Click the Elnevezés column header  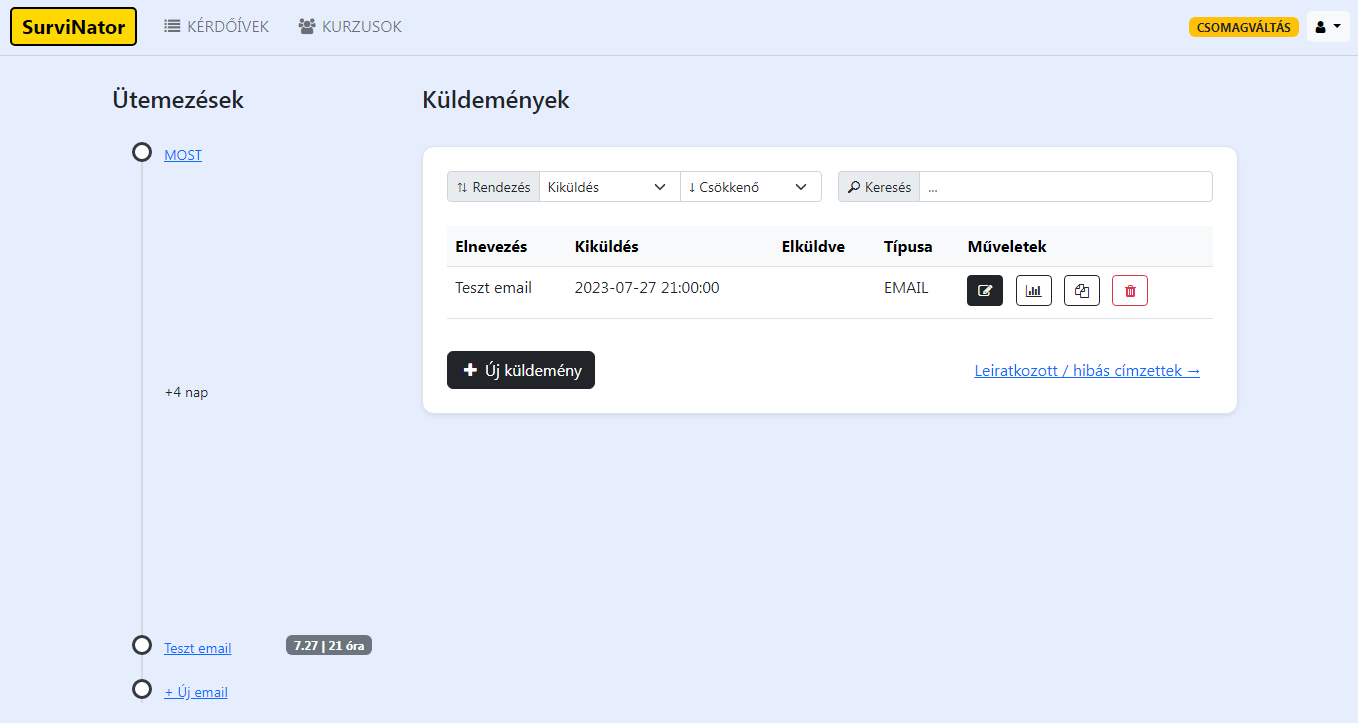click(x=491, y=246)
